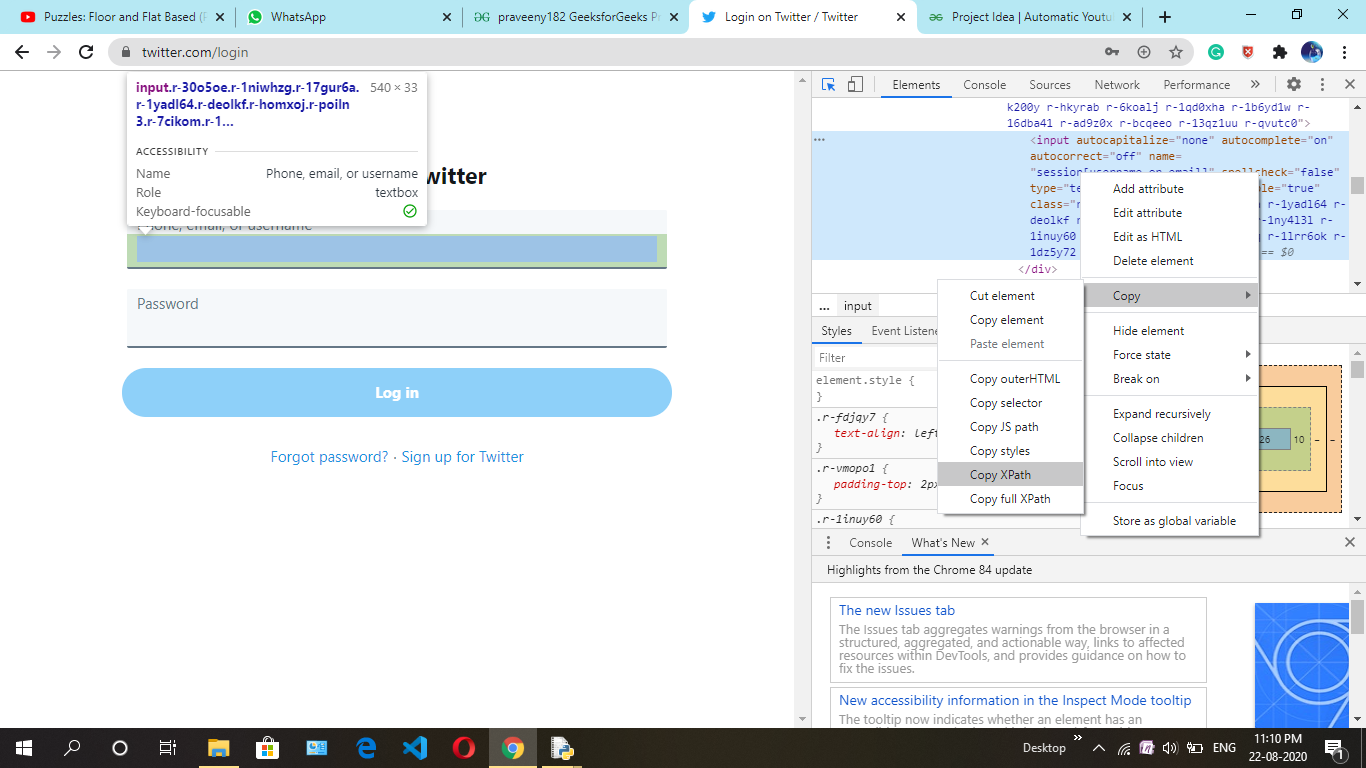Close the What's New drawer tab
Viewport: 1366px width, 768px height.
[985, 542]
